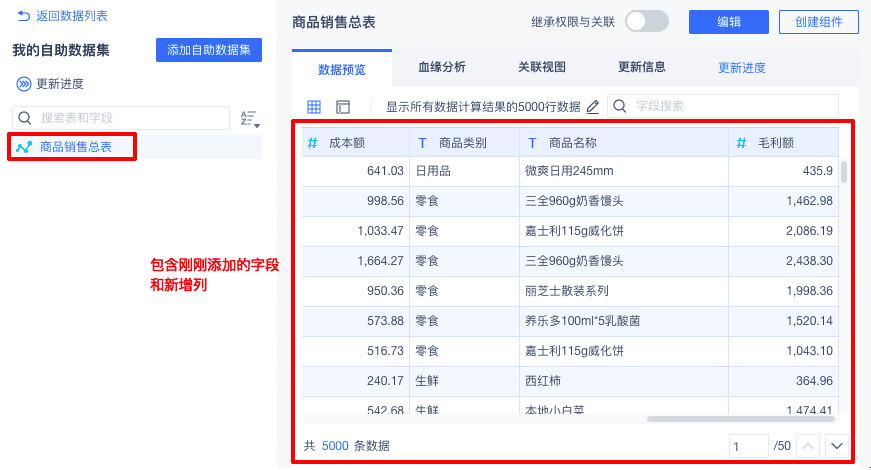871x470 pixels.
Task: Click 2,086.19 gross profit cell
Action: tap(784, 231)
